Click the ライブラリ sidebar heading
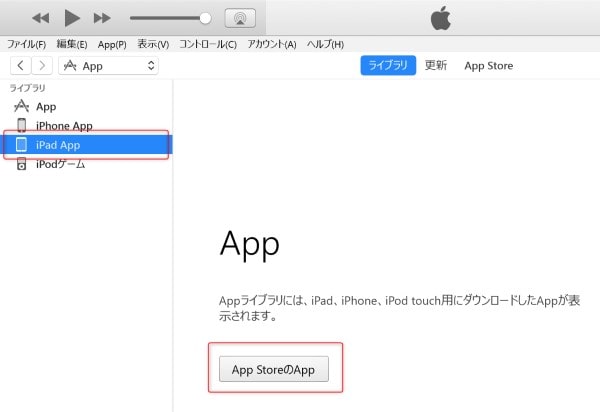 click(27, 88)
